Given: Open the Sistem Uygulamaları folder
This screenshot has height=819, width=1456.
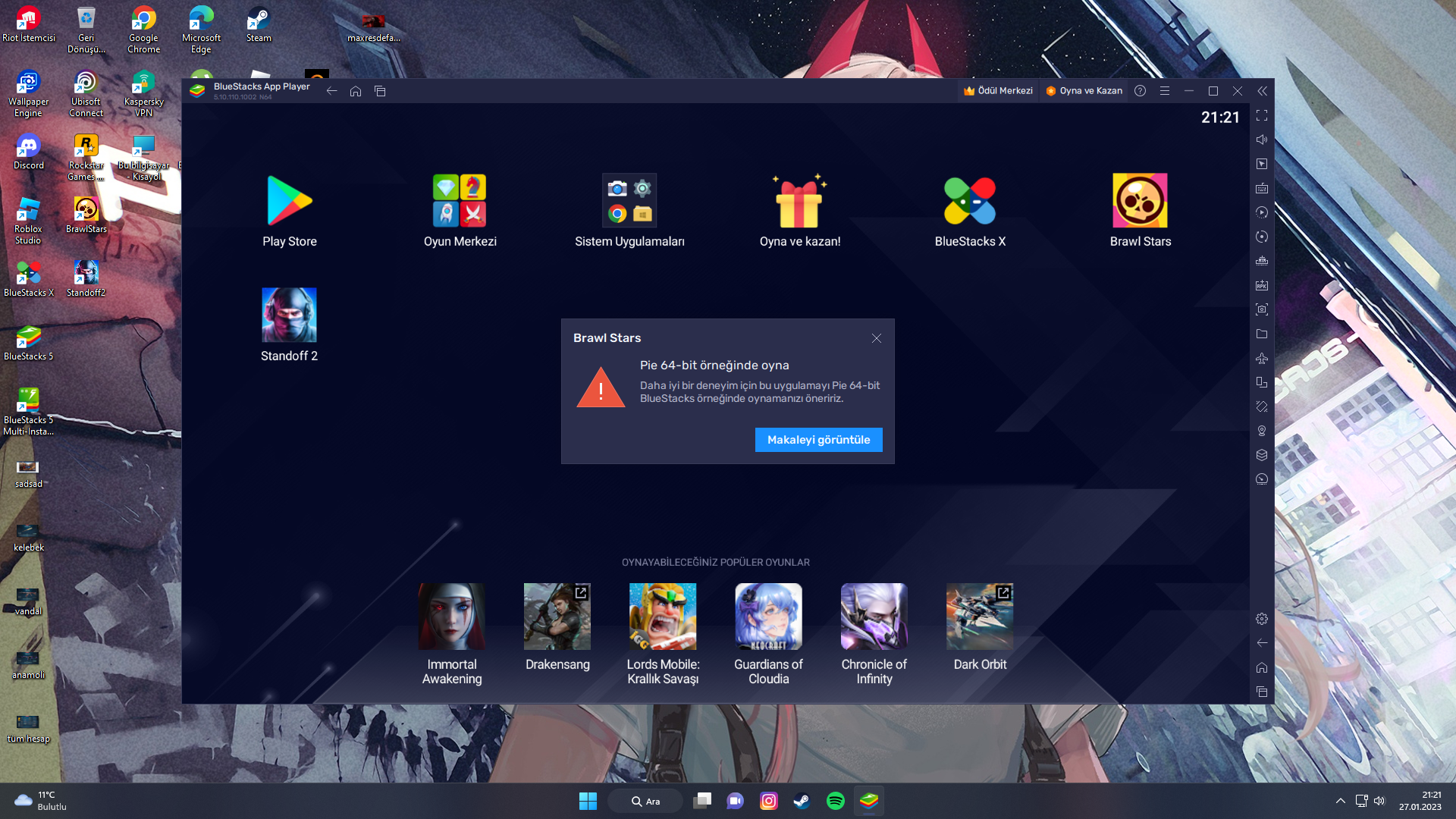Looking at the screenshot, I should (629, 201).
